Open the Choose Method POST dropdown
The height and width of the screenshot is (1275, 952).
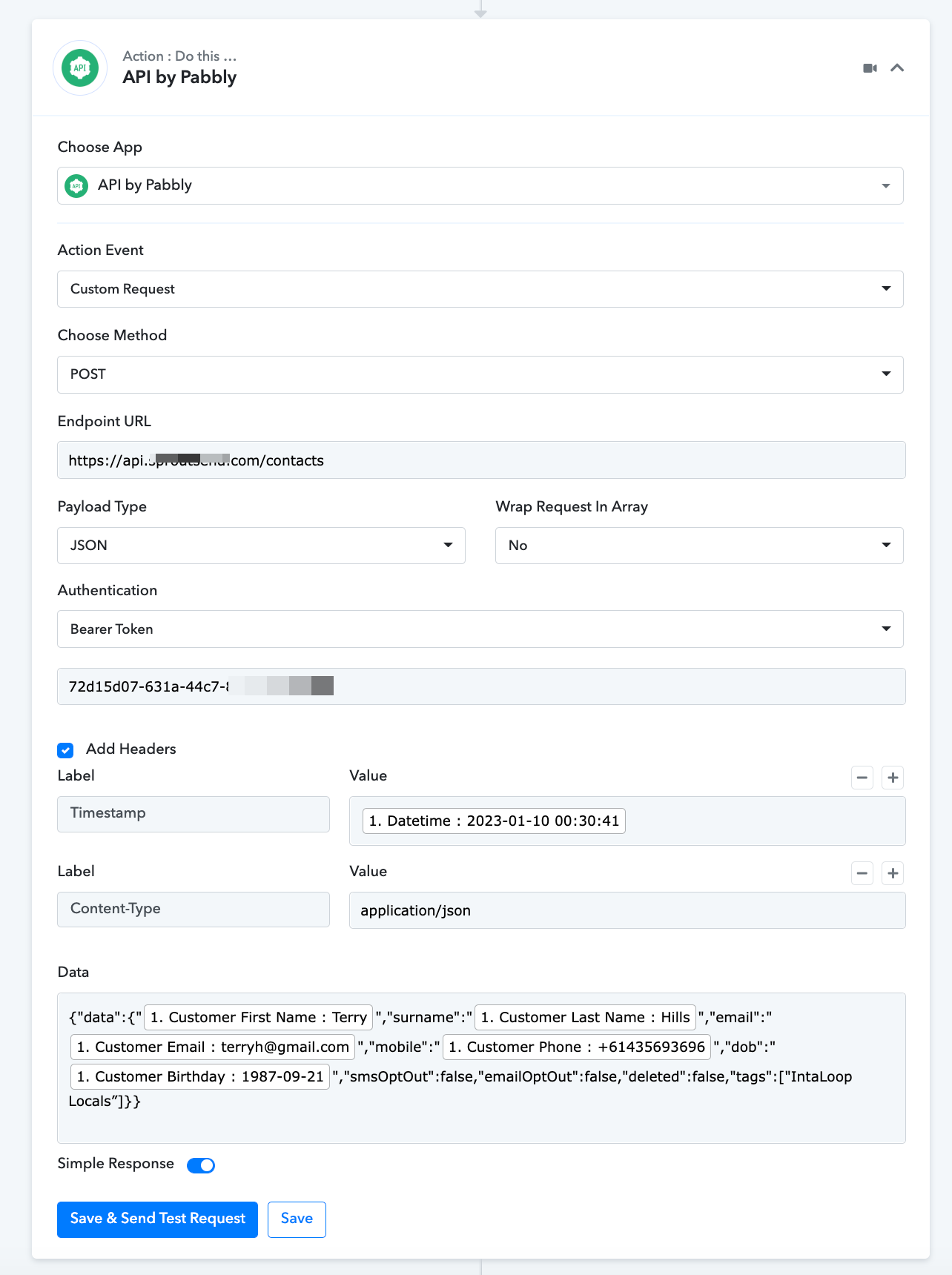click(480, 374)
